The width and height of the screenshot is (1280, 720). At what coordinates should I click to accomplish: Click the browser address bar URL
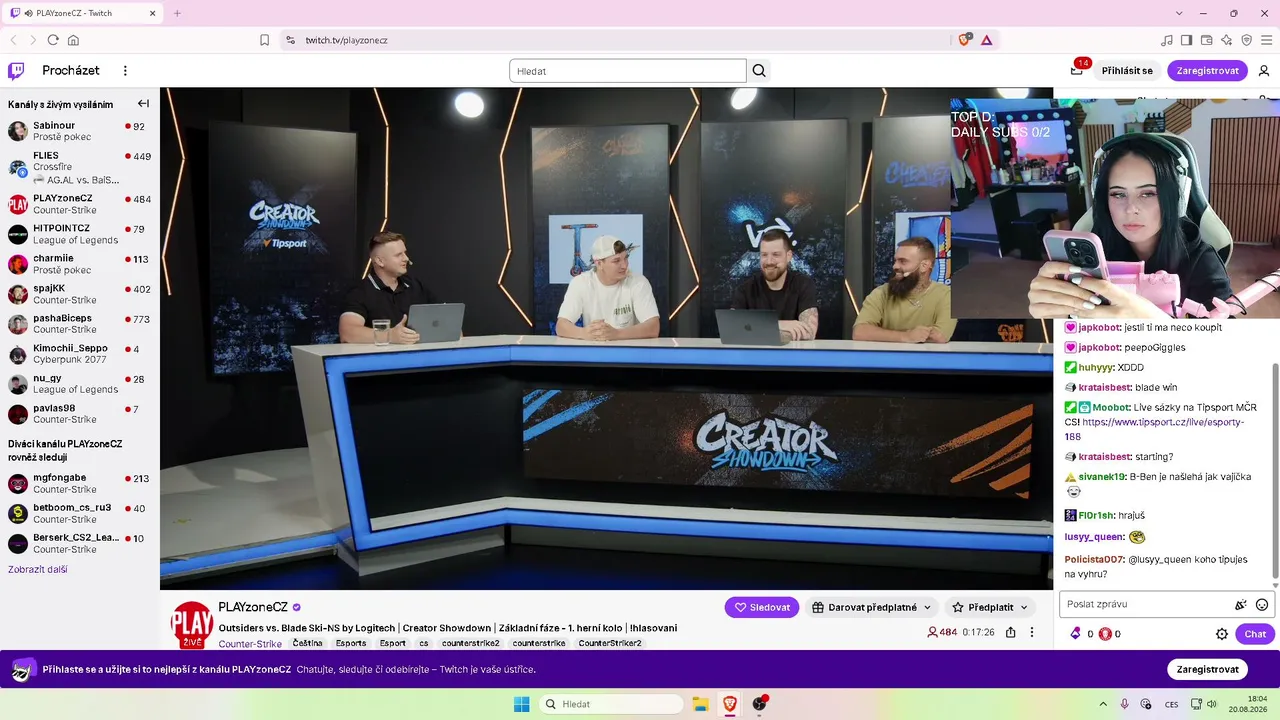coord(346,40)
